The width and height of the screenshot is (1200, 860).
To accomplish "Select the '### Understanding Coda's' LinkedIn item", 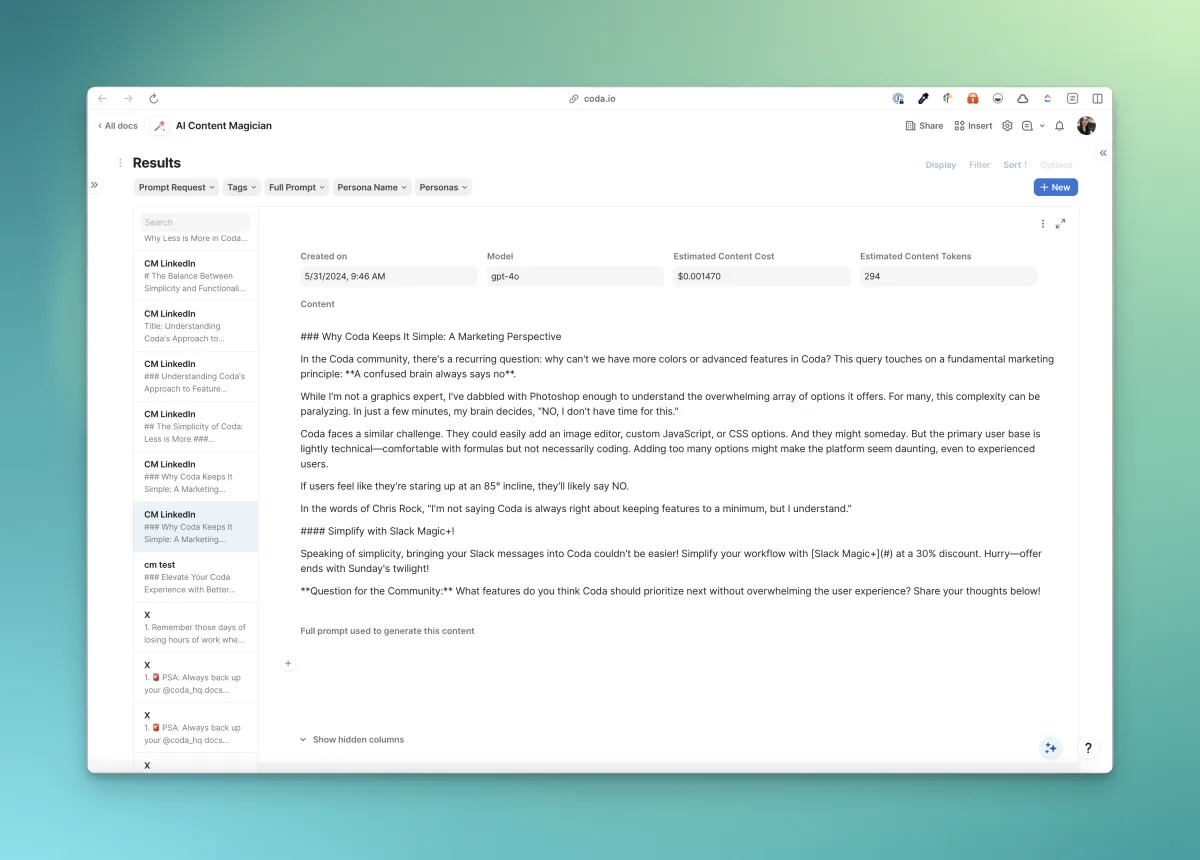I will click(x=196, y=376).
